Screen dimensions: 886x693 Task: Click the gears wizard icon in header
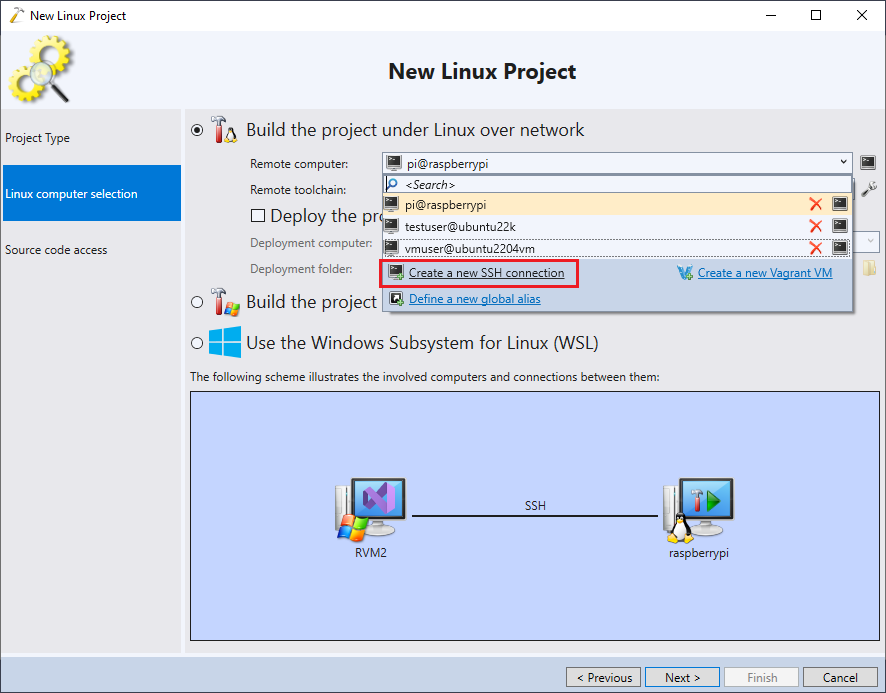[40, 69]
